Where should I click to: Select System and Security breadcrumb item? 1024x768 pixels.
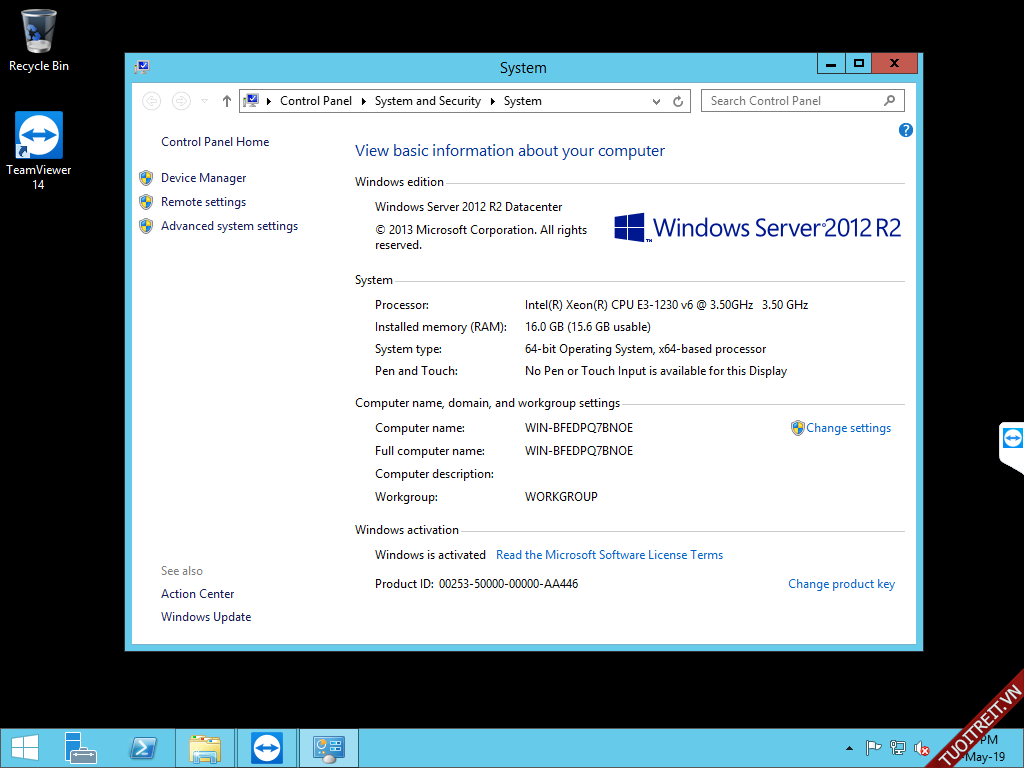pos(427,101)
